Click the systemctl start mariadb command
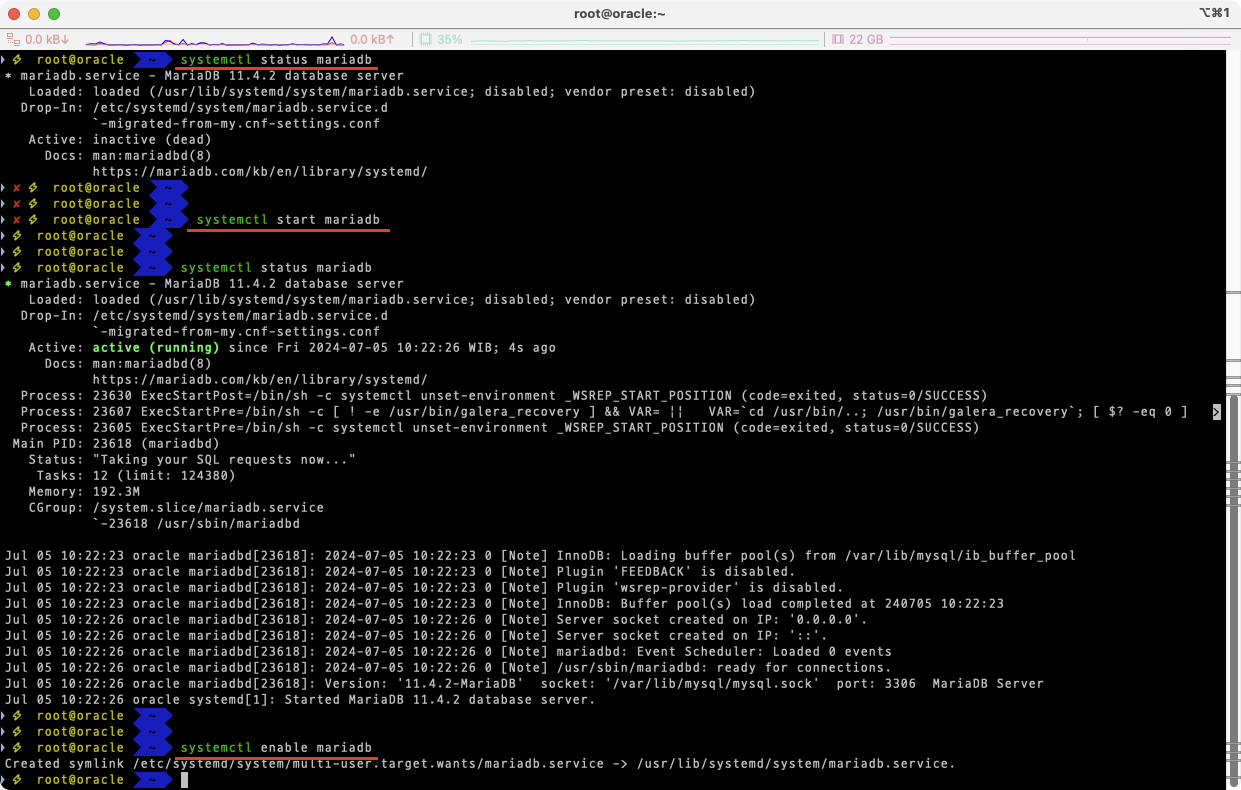This screenshot has width=1241, height=790. (288, 220)
